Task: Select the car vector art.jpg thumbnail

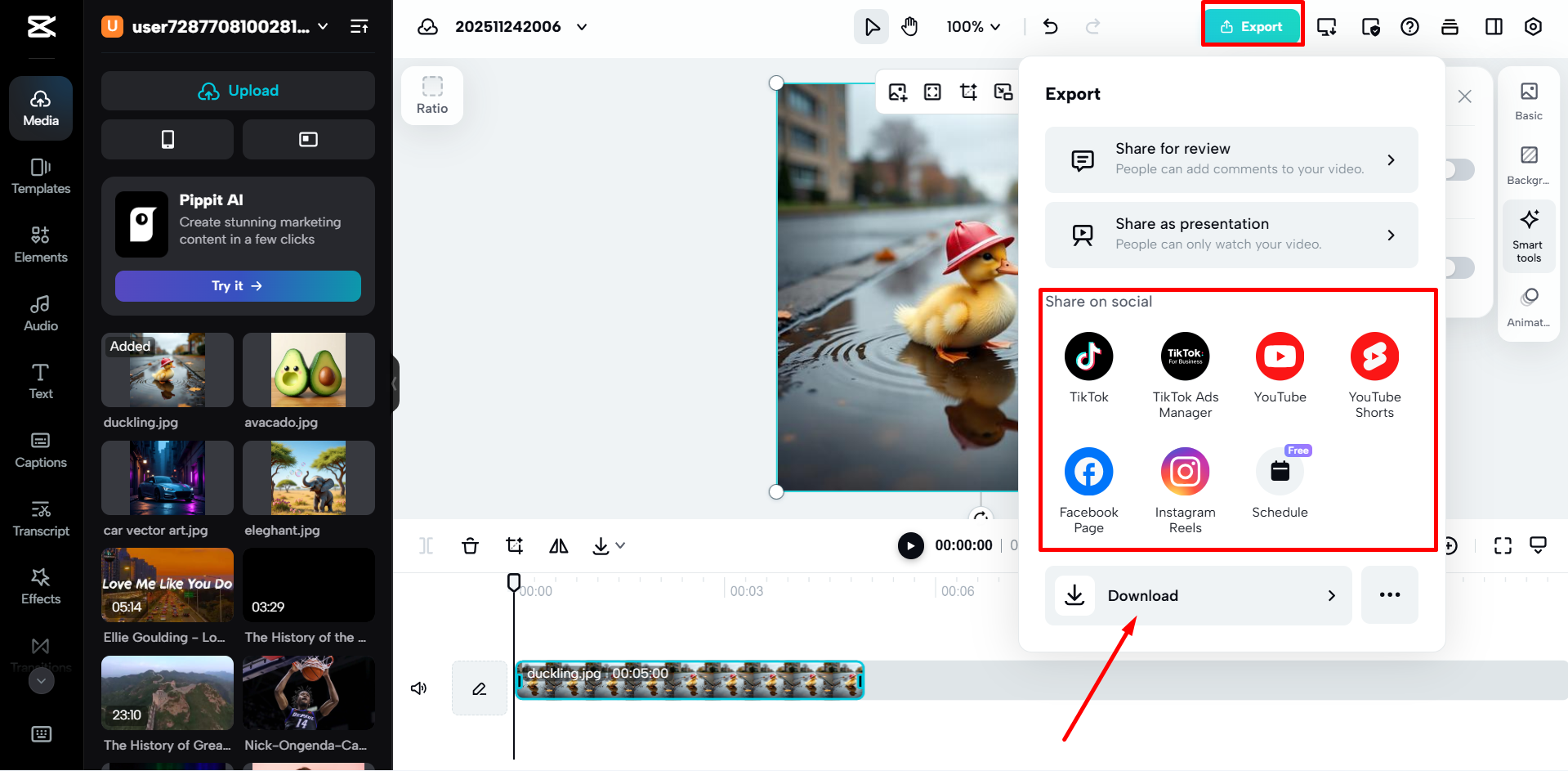Action: [x=168, y=477]
